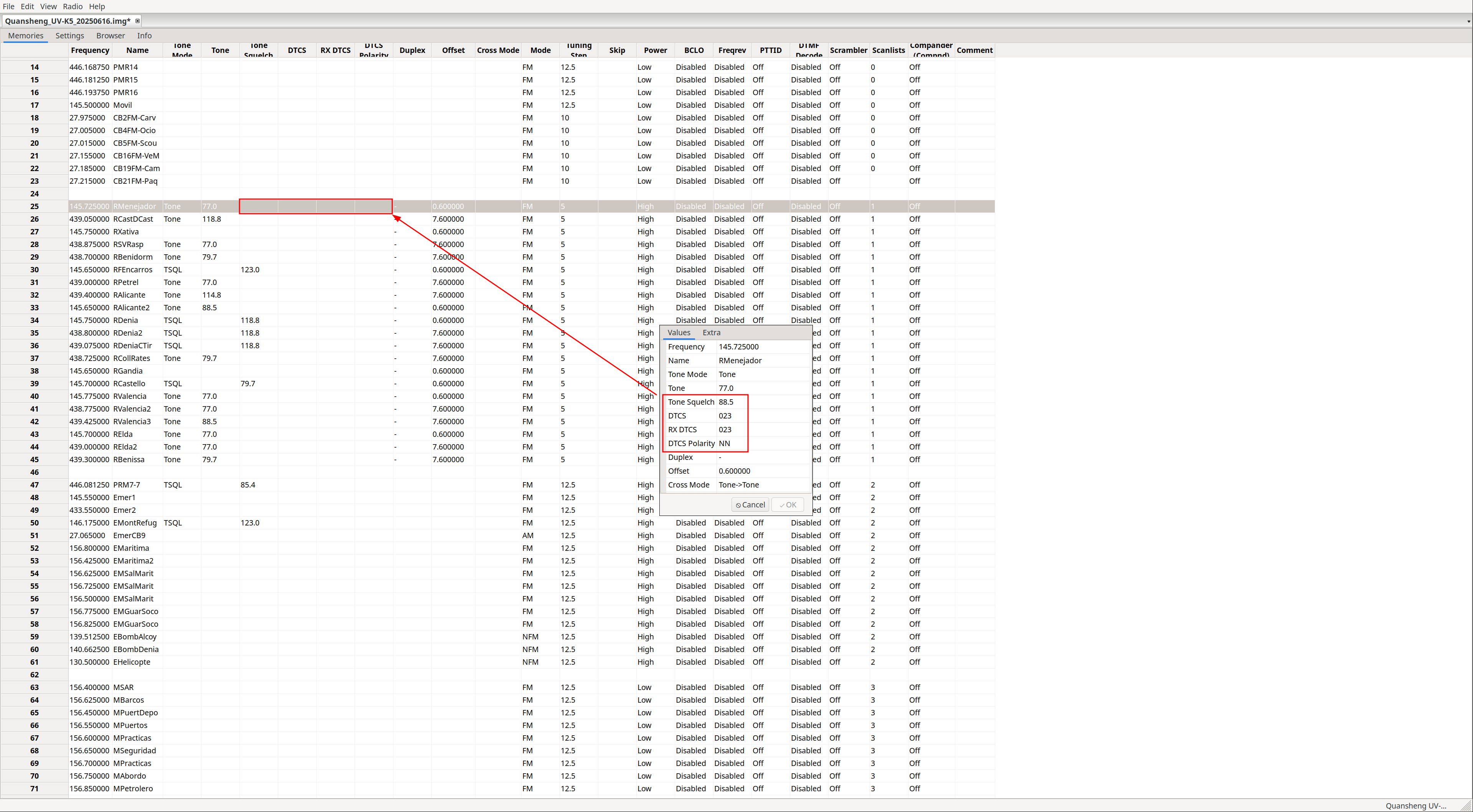This screenshot has height=812, width=1473.
Task: Open the File menu
Action: (x=8, y=6)
